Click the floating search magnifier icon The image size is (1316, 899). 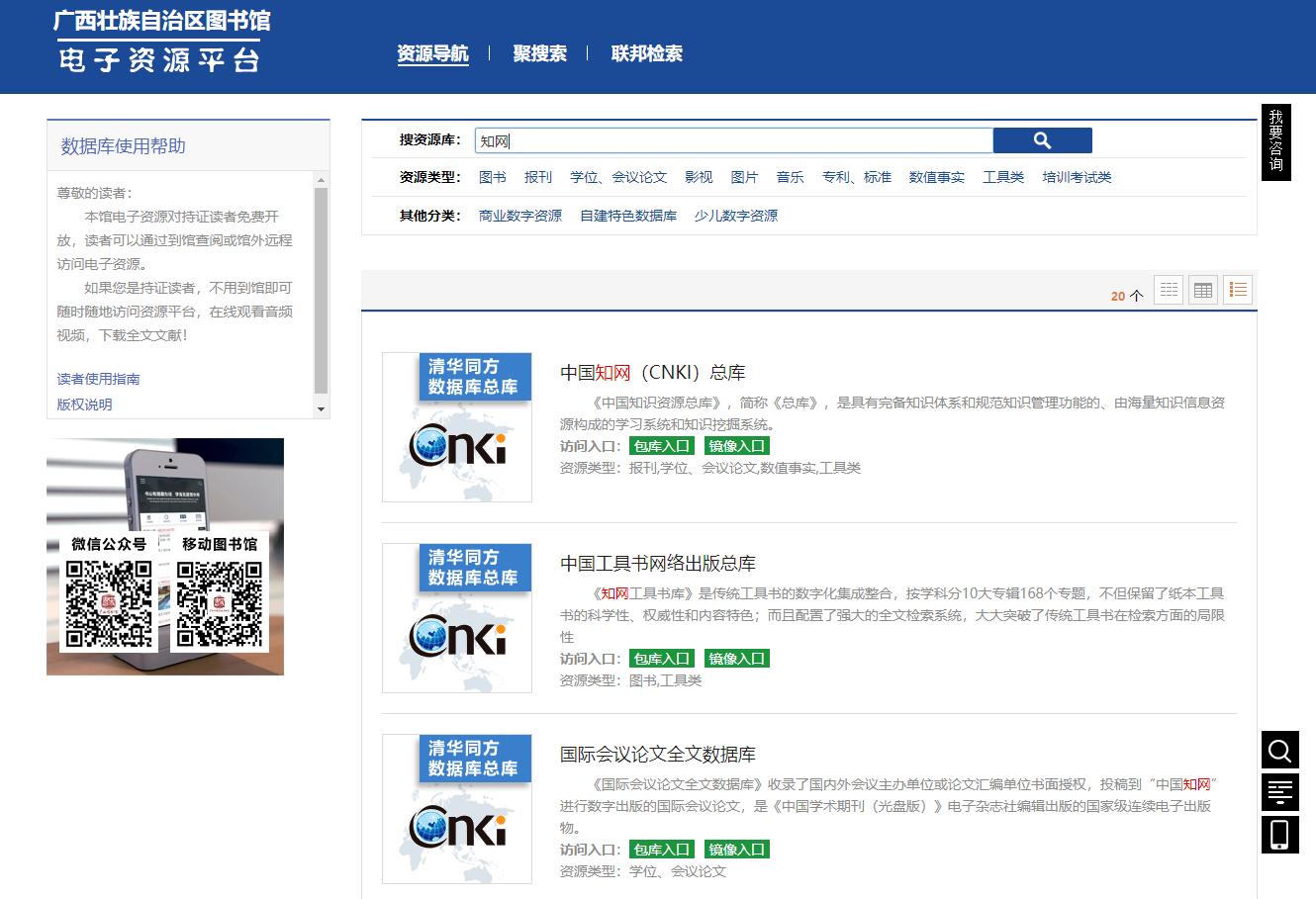(1279, 750)
